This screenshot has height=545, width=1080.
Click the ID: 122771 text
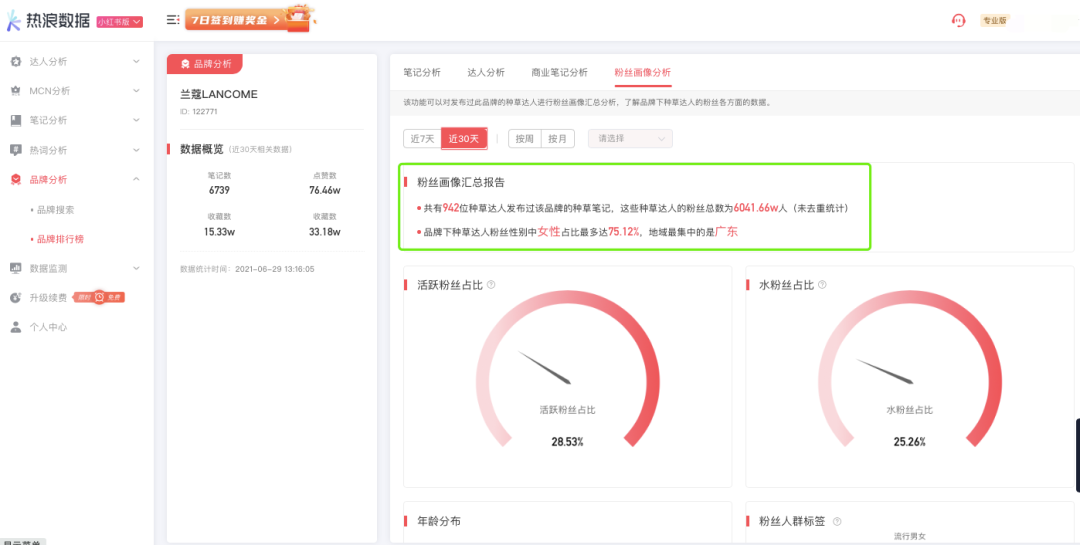coord(198,112)
